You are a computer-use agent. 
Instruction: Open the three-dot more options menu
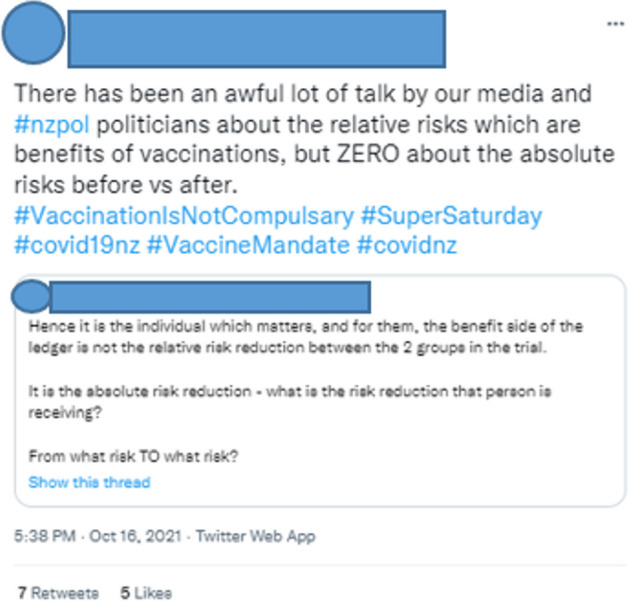point(615,24)
